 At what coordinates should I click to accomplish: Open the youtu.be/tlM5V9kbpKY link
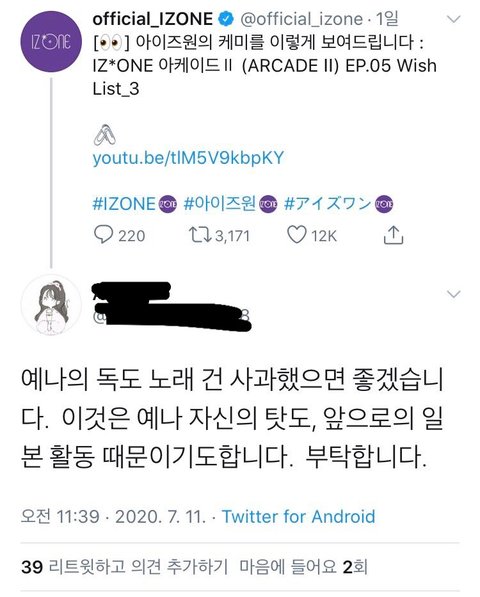pyautogui.click(x=188, y=158)
